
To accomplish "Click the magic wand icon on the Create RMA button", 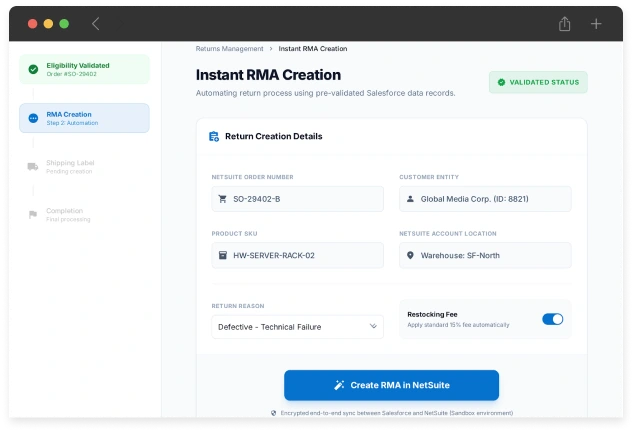I will (339, 385).
